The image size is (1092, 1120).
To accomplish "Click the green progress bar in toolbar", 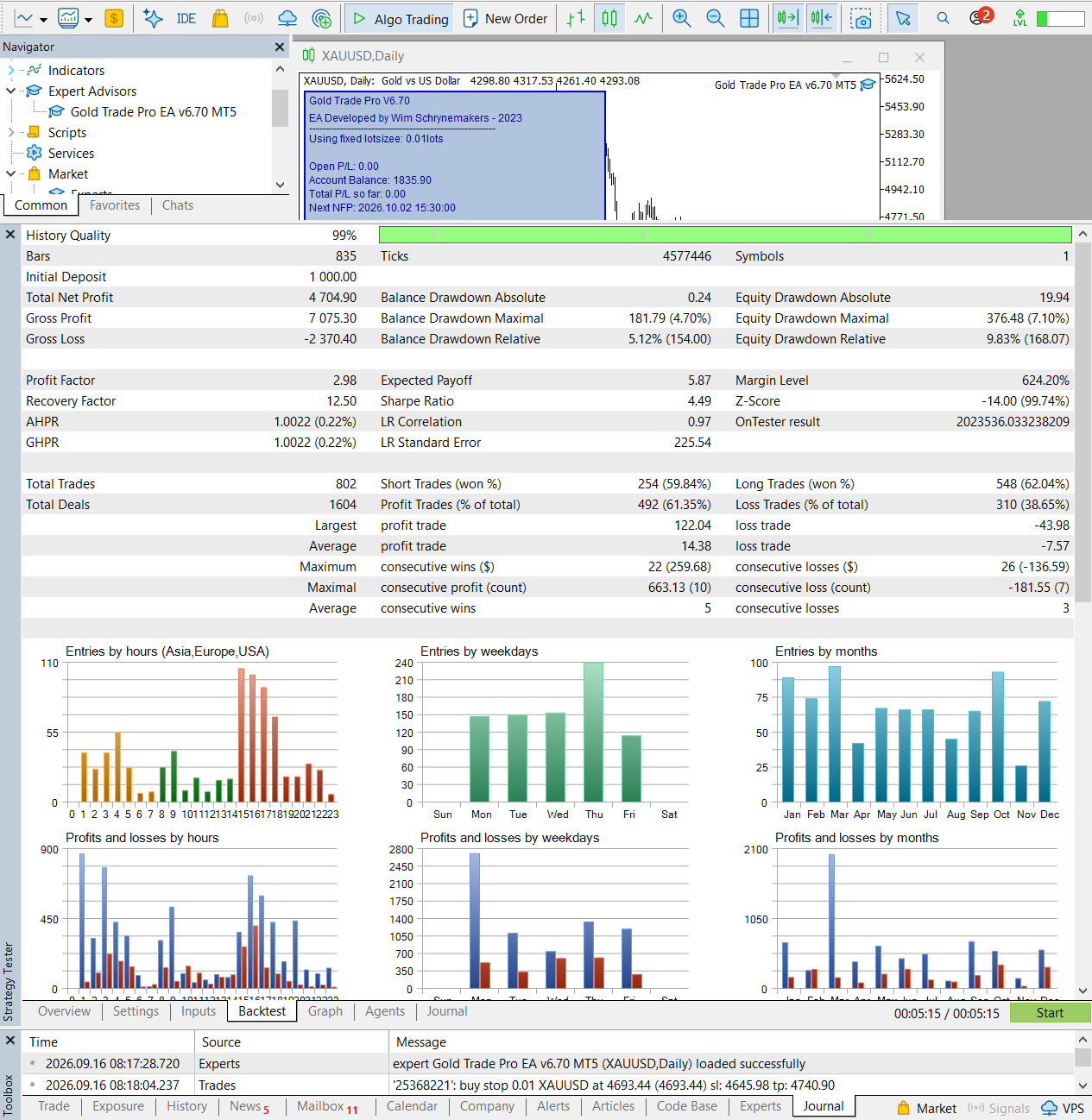I will [1060, 18].
